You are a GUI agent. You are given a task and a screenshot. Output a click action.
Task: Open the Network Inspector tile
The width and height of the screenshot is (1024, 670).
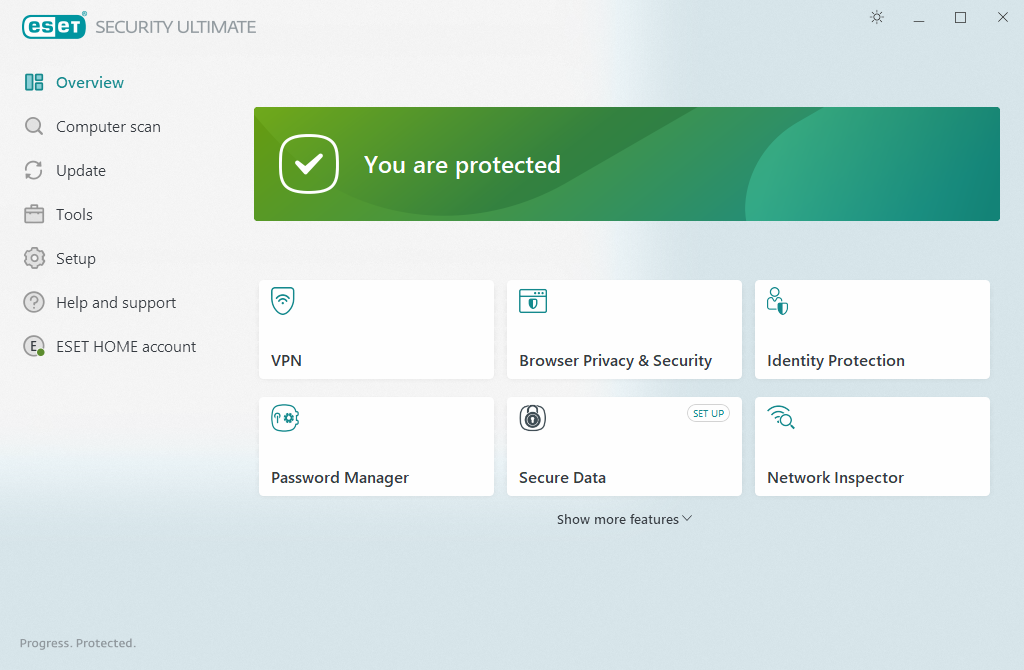(871, 447)
